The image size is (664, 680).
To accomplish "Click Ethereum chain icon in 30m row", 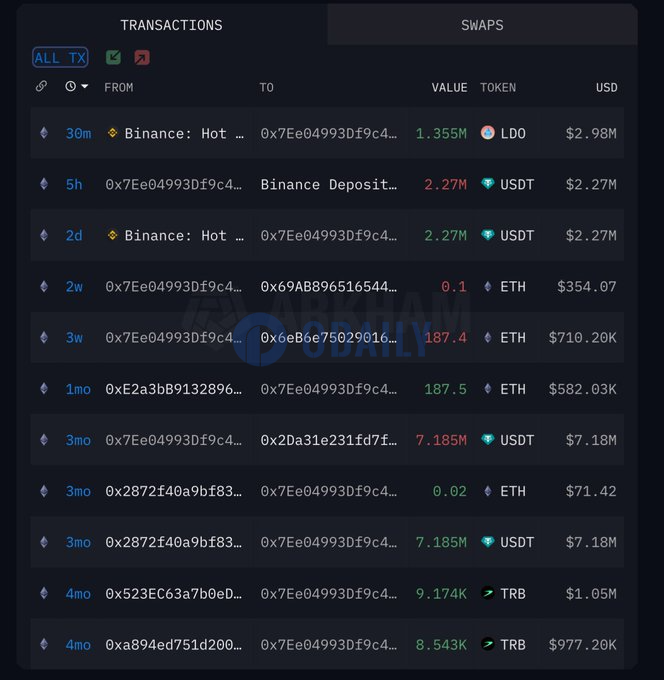I will [x=44, y=133].
